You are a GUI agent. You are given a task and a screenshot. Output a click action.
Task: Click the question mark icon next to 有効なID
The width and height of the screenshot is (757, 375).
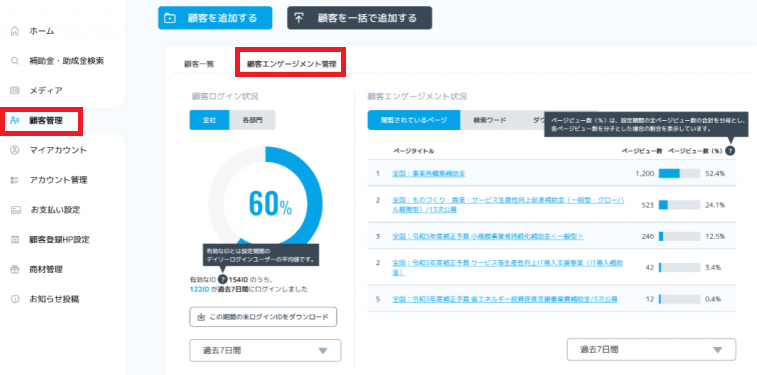(222, 279)
